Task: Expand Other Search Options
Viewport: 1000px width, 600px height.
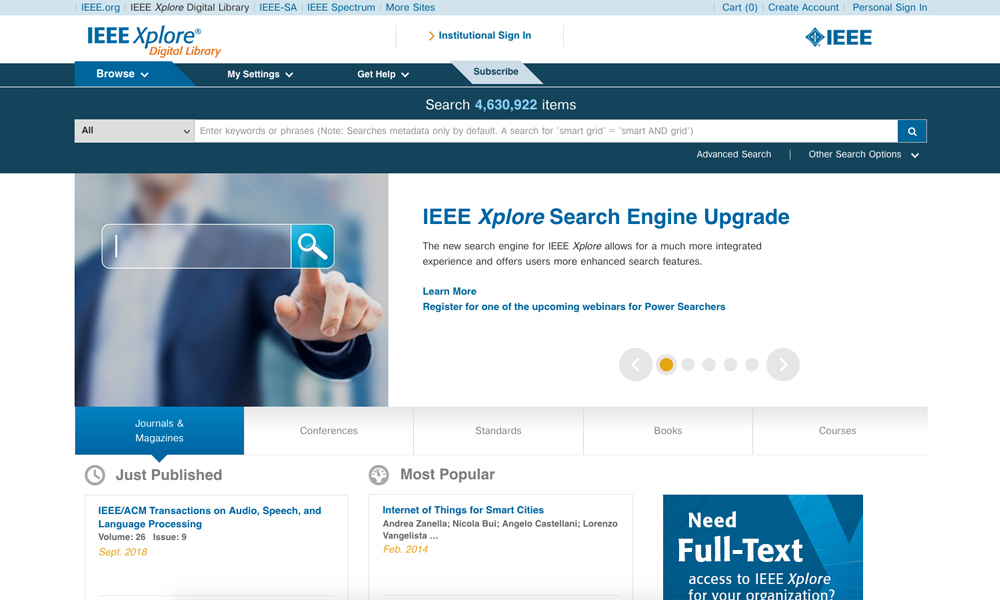Action: tap(863, 155)
